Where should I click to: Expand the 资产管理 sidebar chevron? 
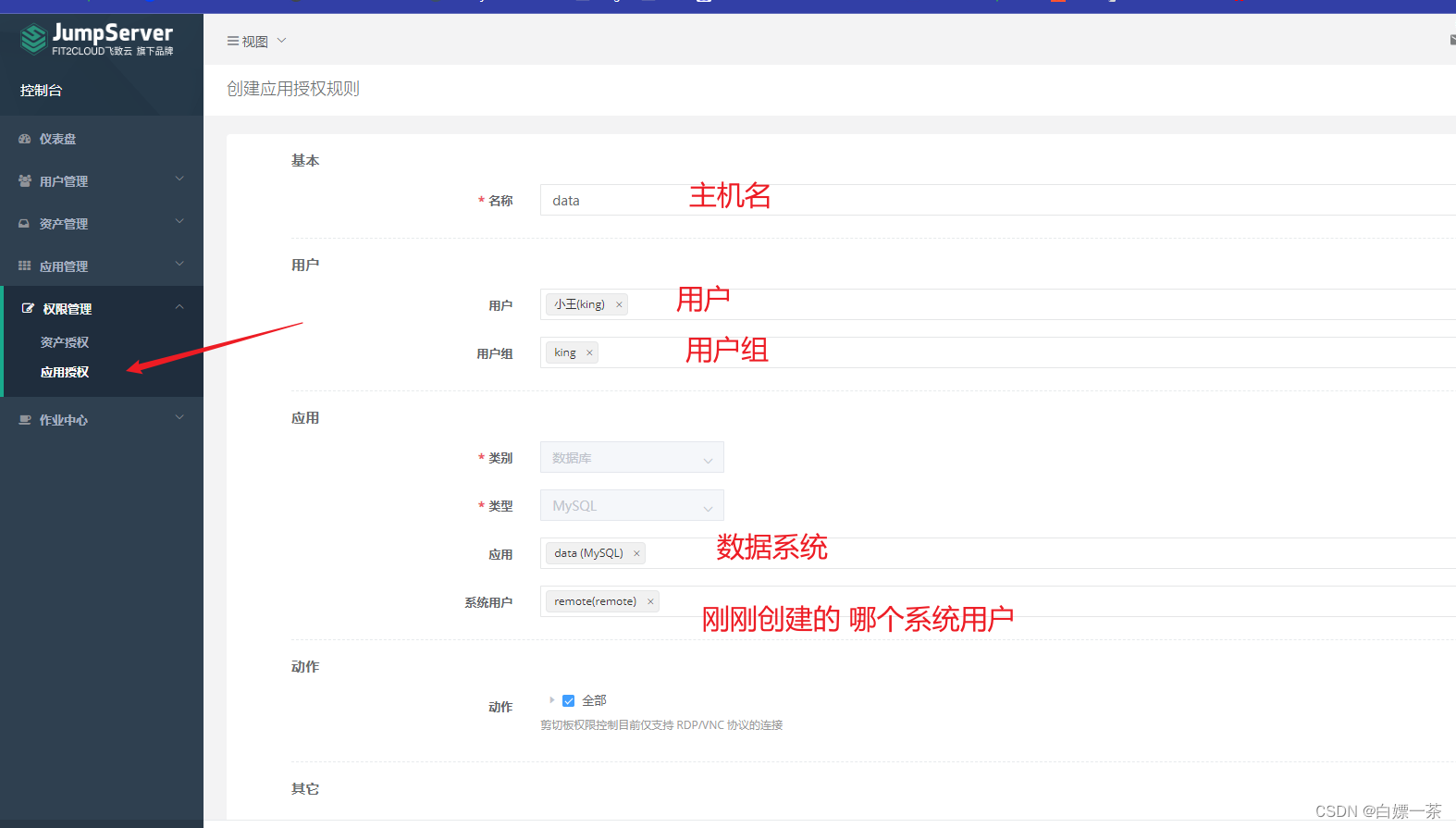coord(179,222)
